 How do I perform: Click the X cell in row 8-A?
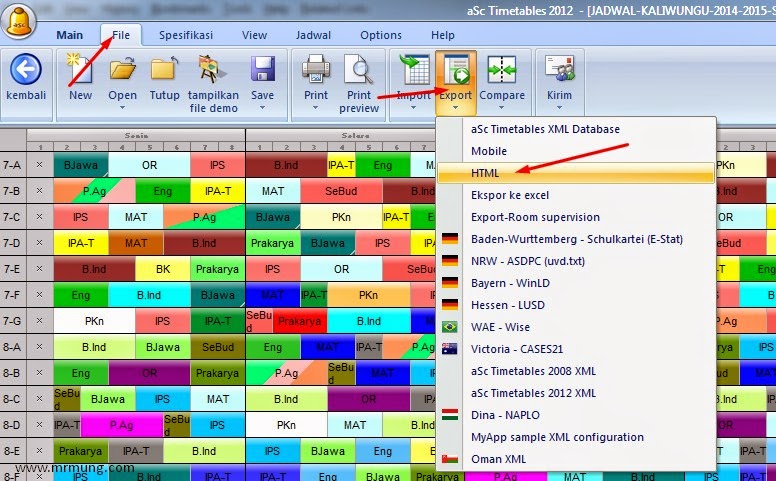40,347
